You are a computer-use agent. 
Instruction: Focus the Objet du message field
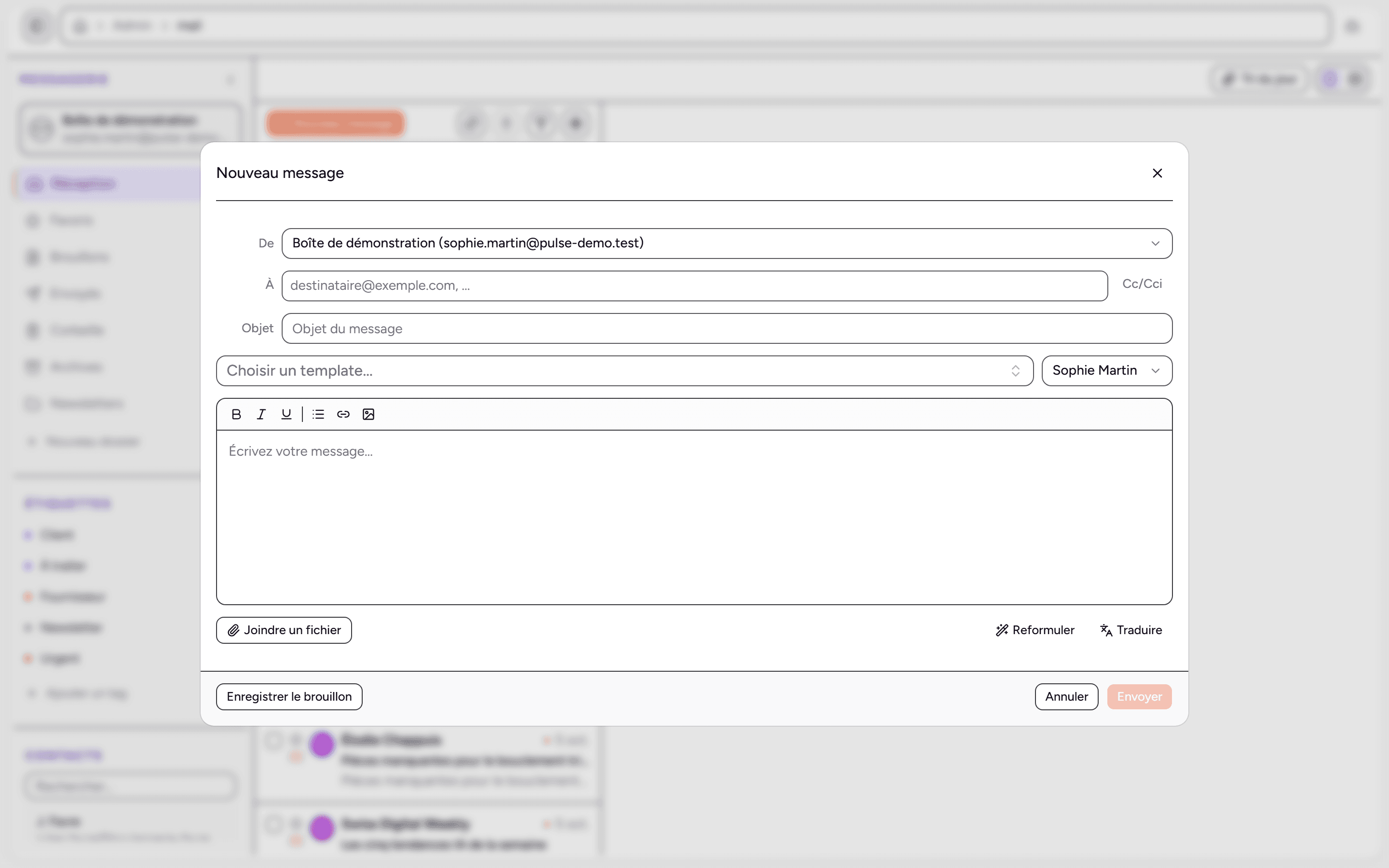727,328
